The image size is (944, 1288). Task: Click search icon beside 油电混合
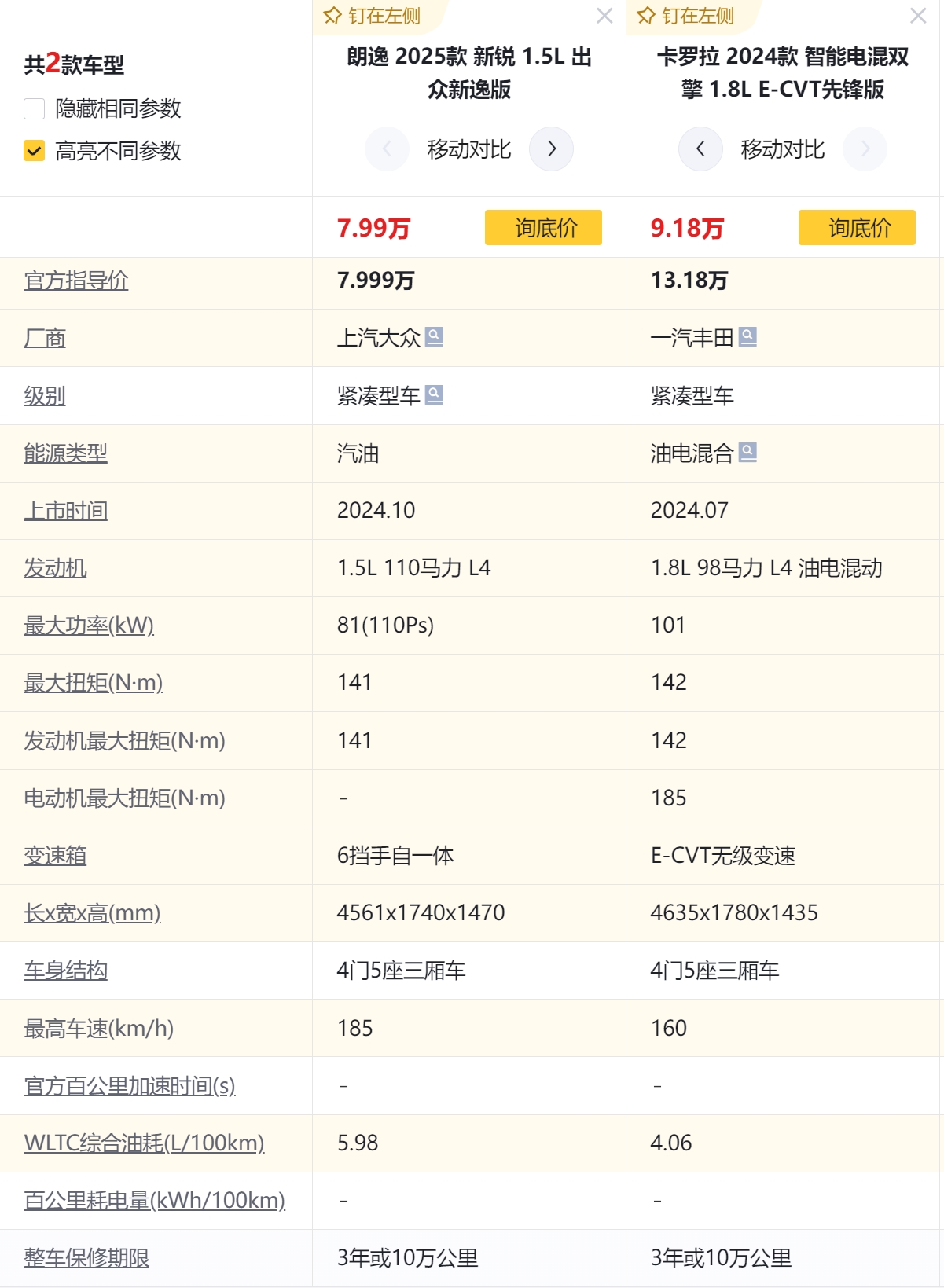pyautogui.click(x=747, y=452)
